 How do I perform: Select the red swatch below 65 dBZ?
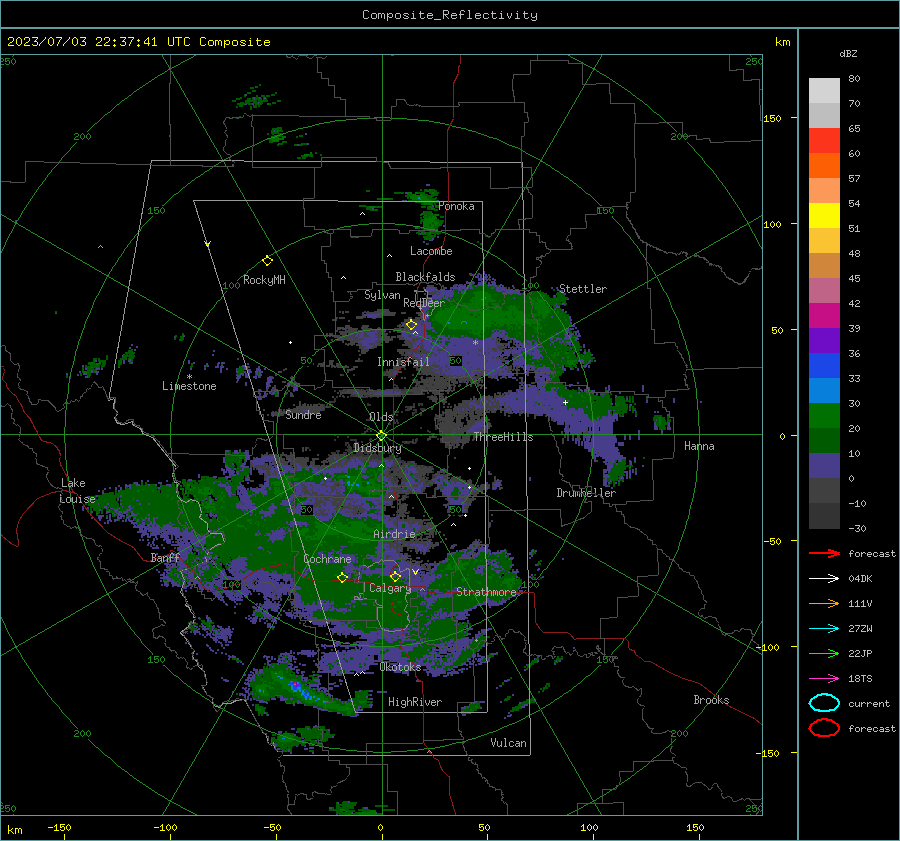point(824,140)
